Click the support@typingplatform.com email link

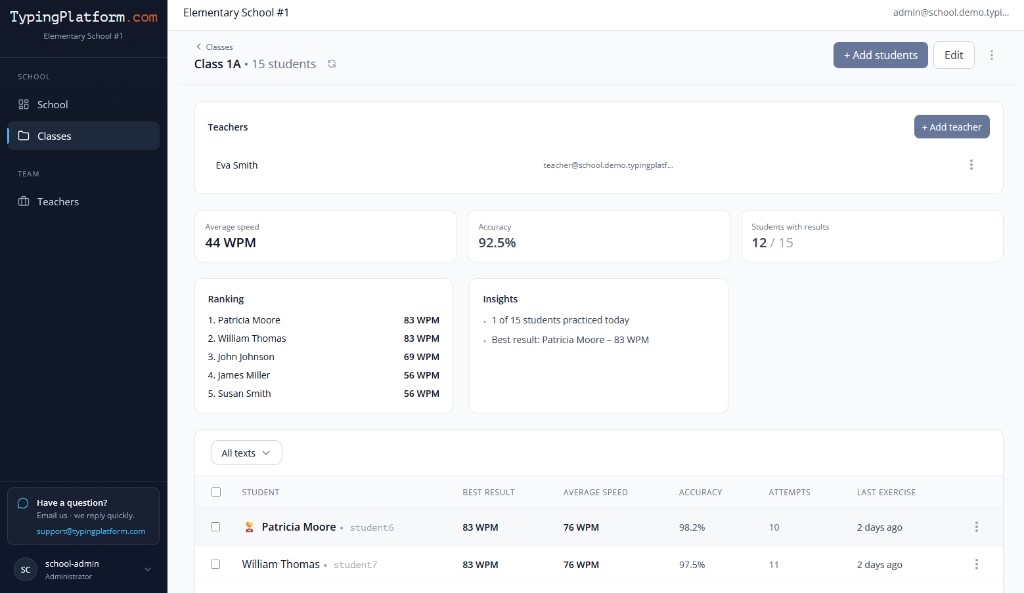click(91, 531)
